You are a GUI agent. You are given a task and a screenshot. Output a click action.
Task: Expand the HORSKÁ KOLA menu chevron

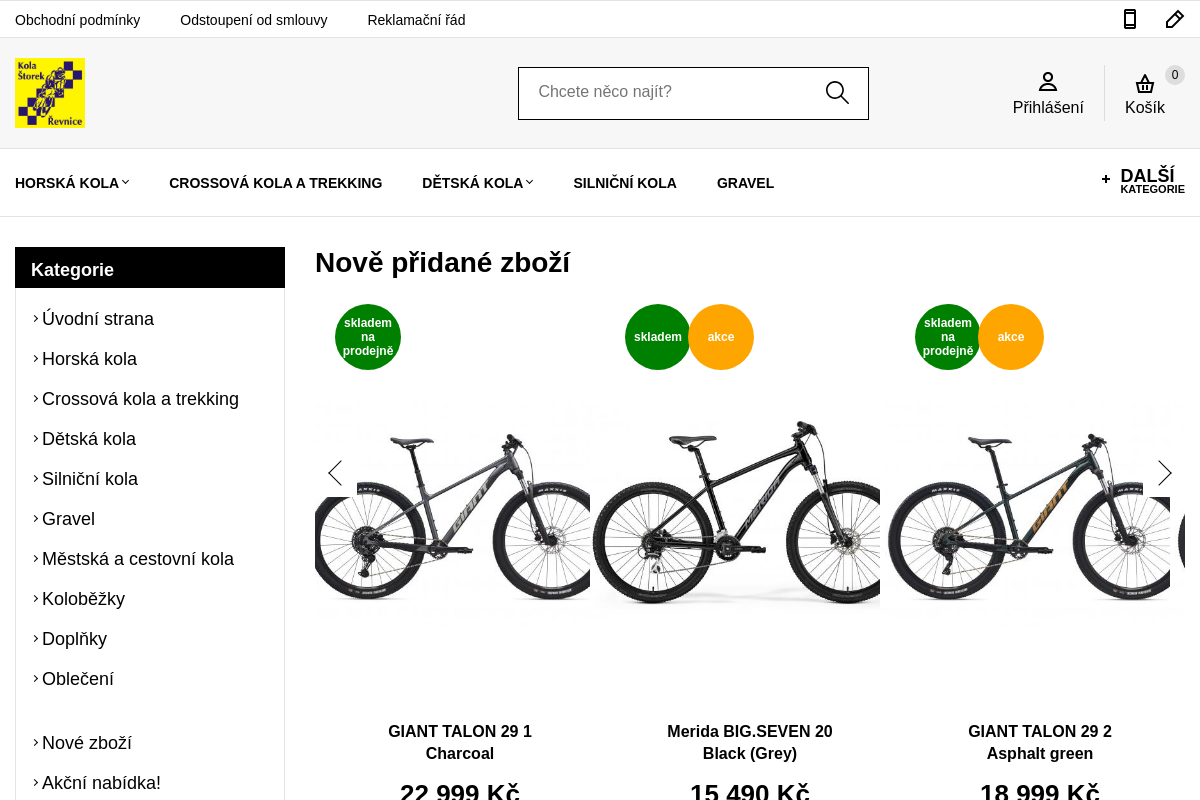click(125, 182)
